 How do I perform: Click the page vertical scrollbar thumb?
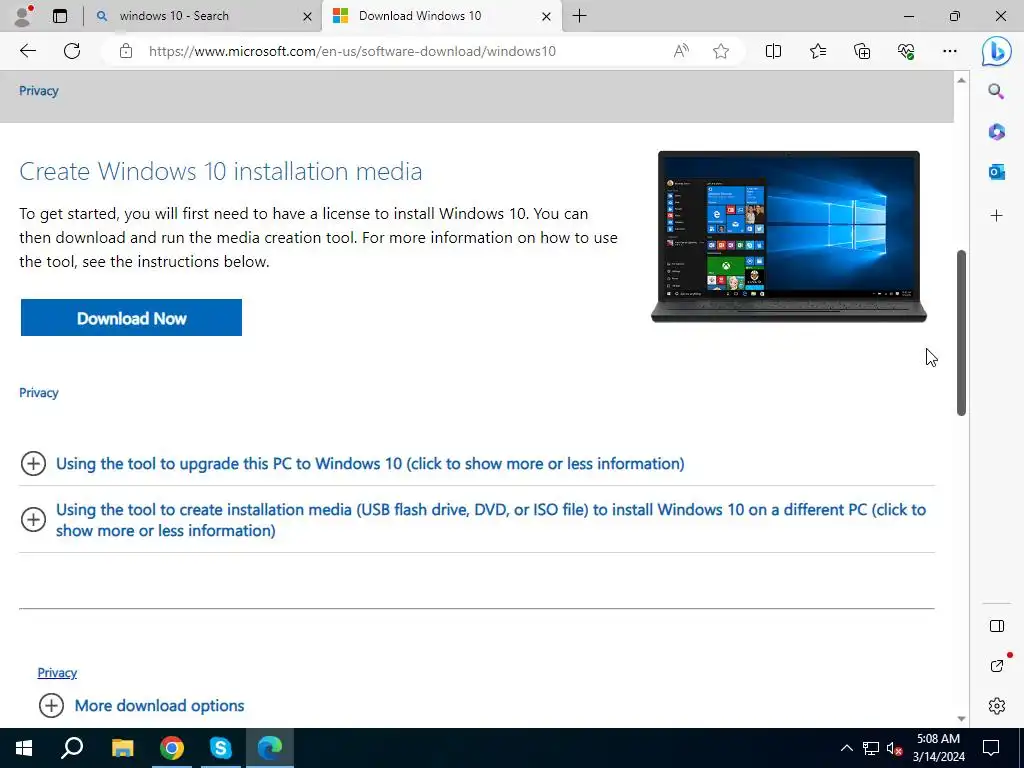pos(961,332)
